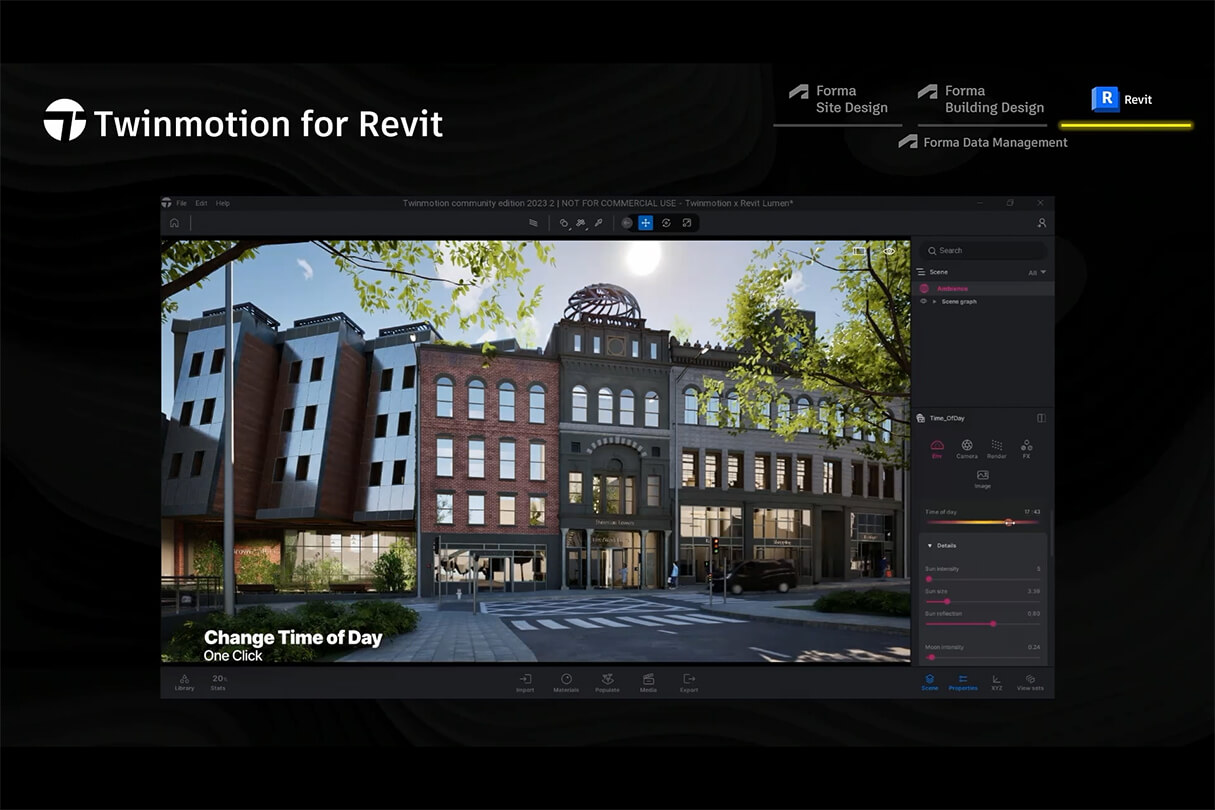The height and width of the screenshot is (810, 1215).
Task: Click the scene Search field
Action: point(983,251)
